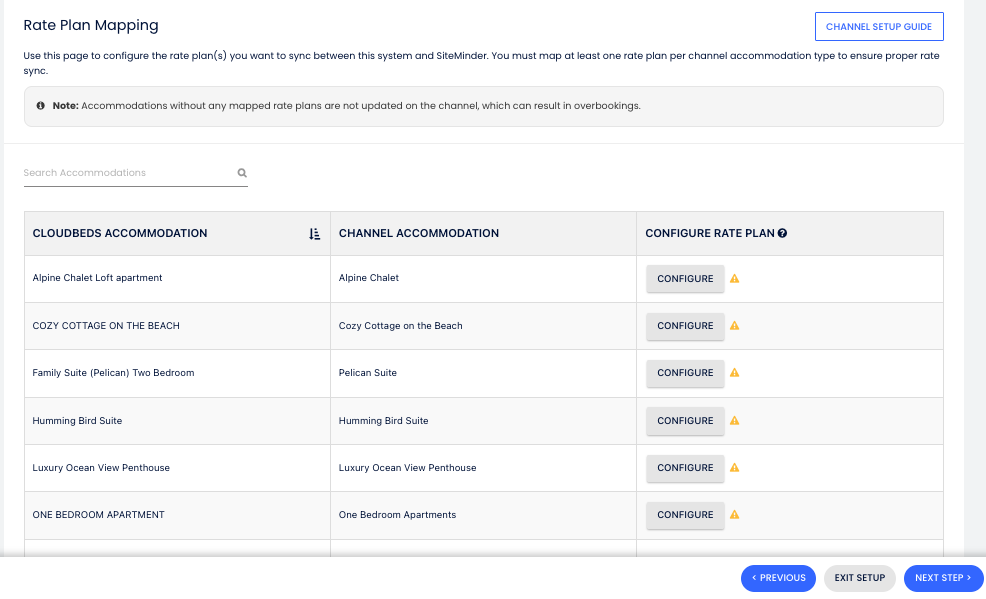Configure rate plan for Cozy Cottage
The height and width of the screenshot is (599, 986).
(685, 326)
